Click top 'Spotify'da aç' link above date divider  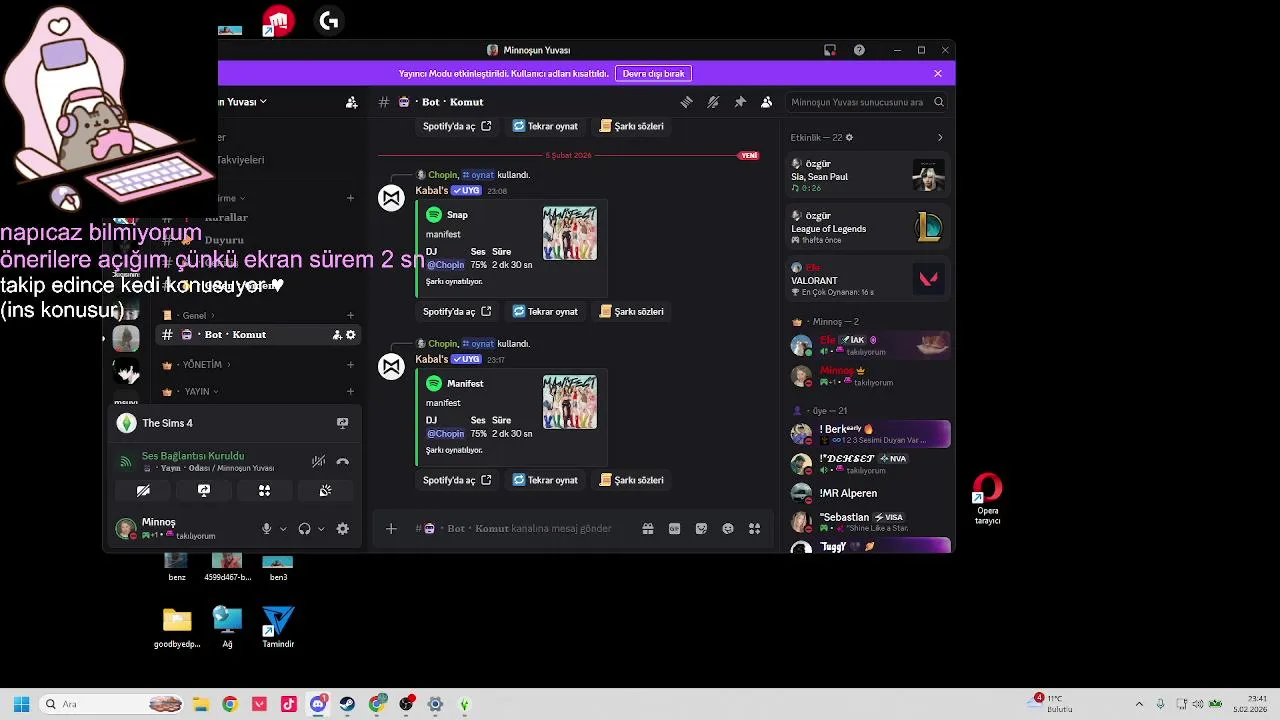(x=457, y=126)
